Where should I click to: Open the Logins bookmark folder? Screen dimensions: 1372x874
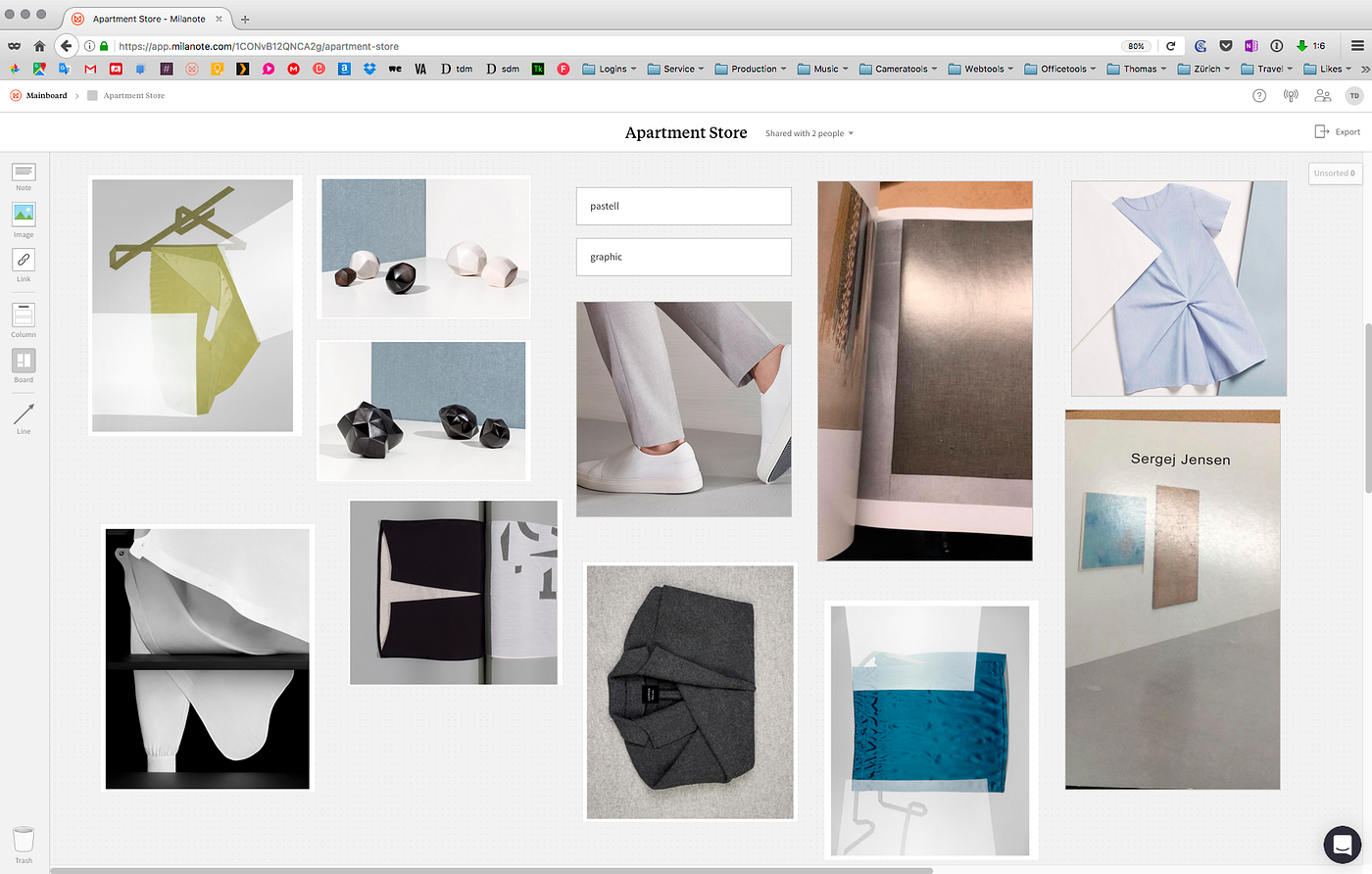point(609,69)
